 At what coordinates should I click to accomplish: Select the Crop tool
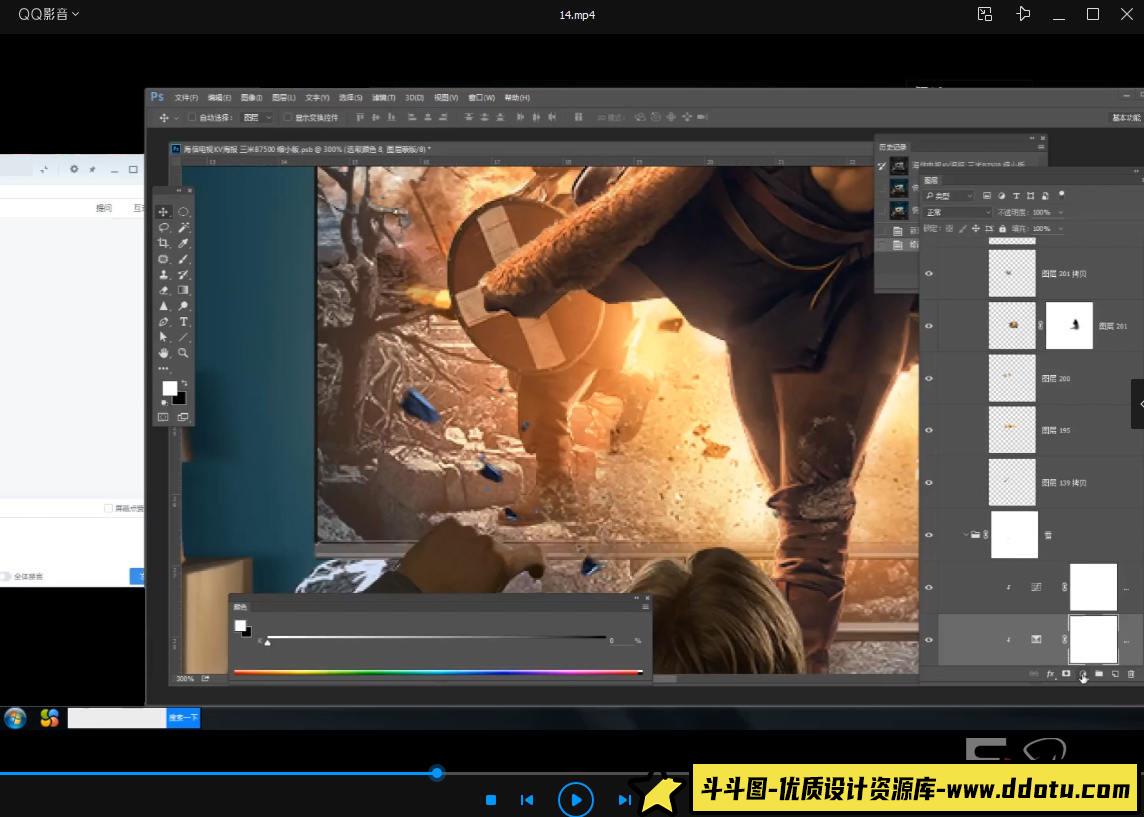[x=163, y=243]
